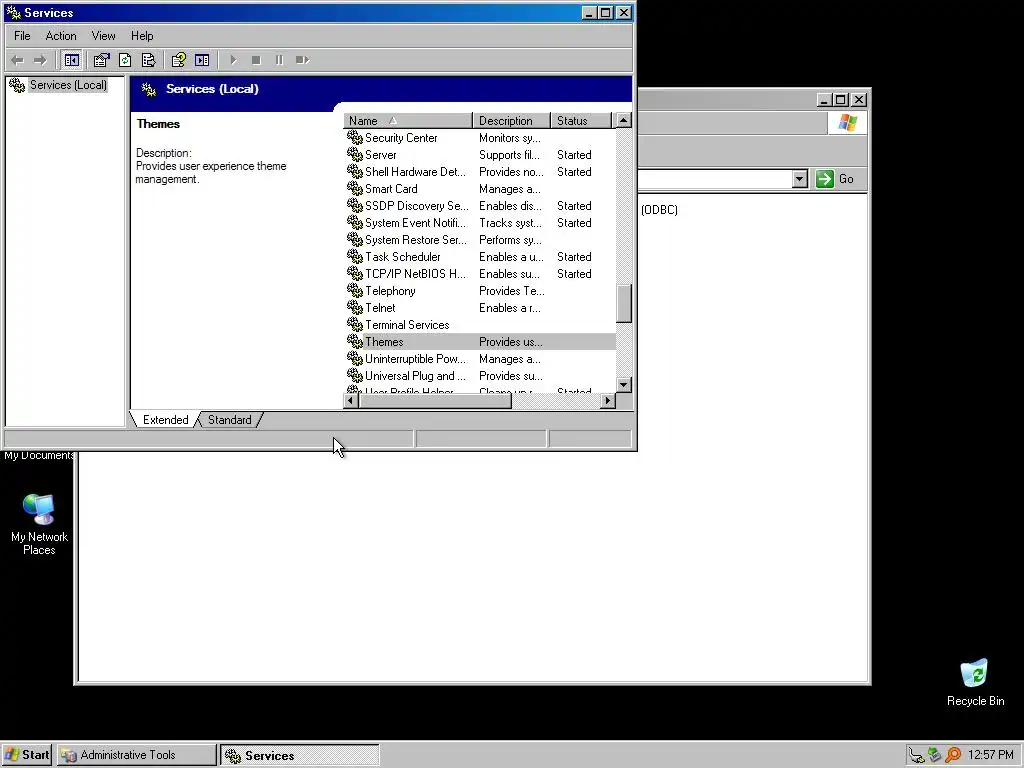Select the Server service row
The image size is (1024, 768).
[480, 155]
